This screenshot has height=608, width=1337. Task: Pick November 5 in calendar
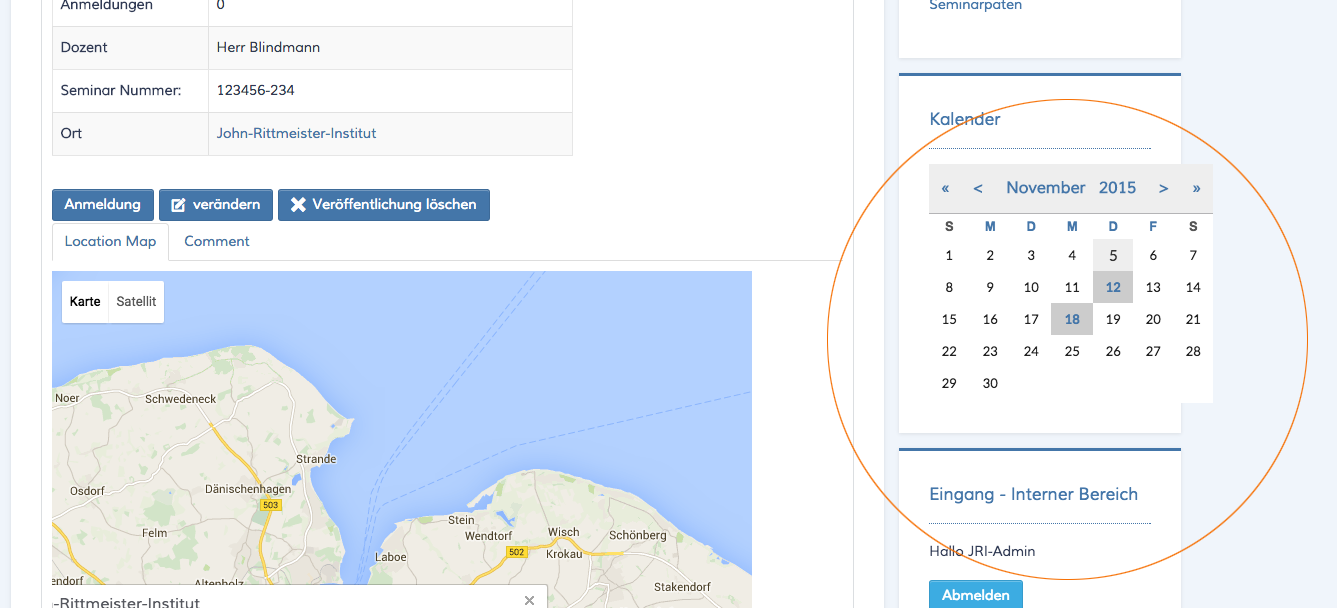tap(1113, 256)
